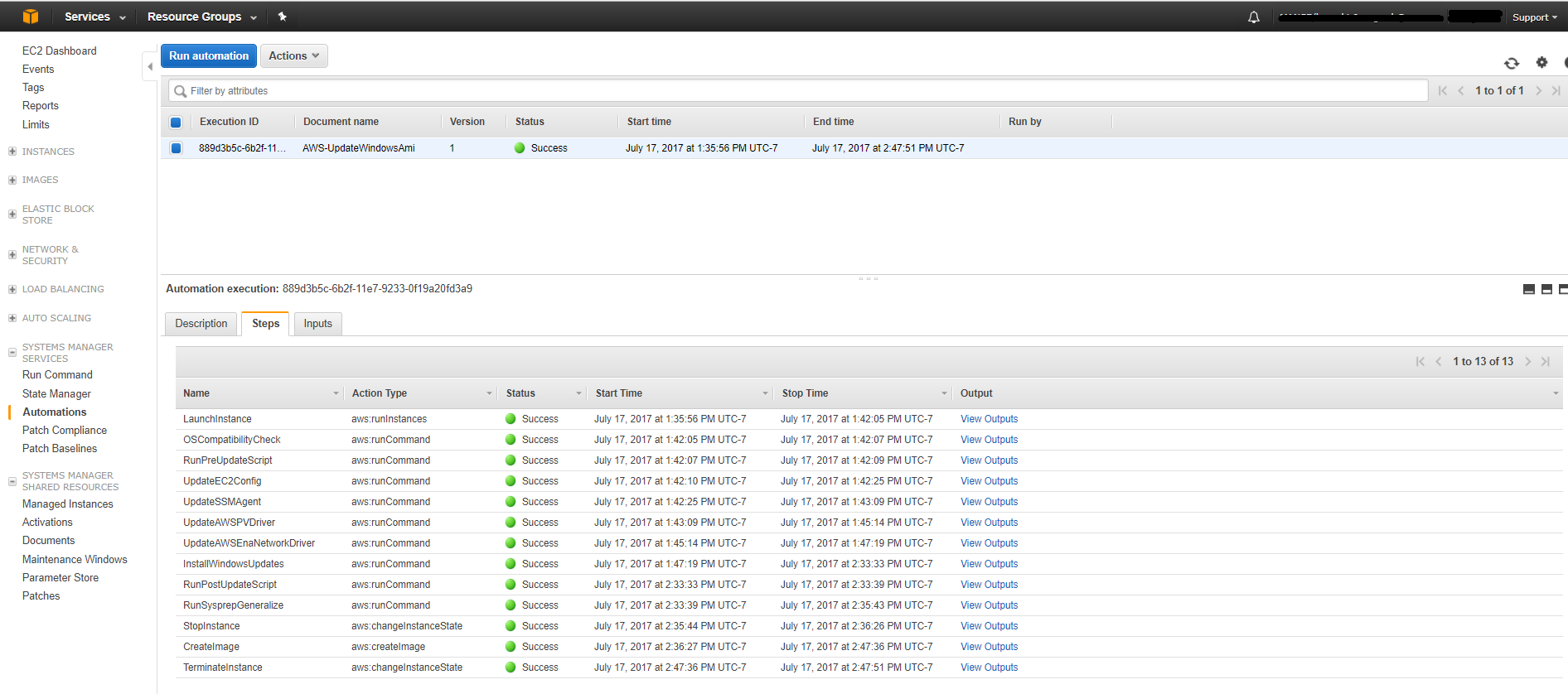
Task: Expand the NETWORK & SECURITY section
Action: (12, 255)
